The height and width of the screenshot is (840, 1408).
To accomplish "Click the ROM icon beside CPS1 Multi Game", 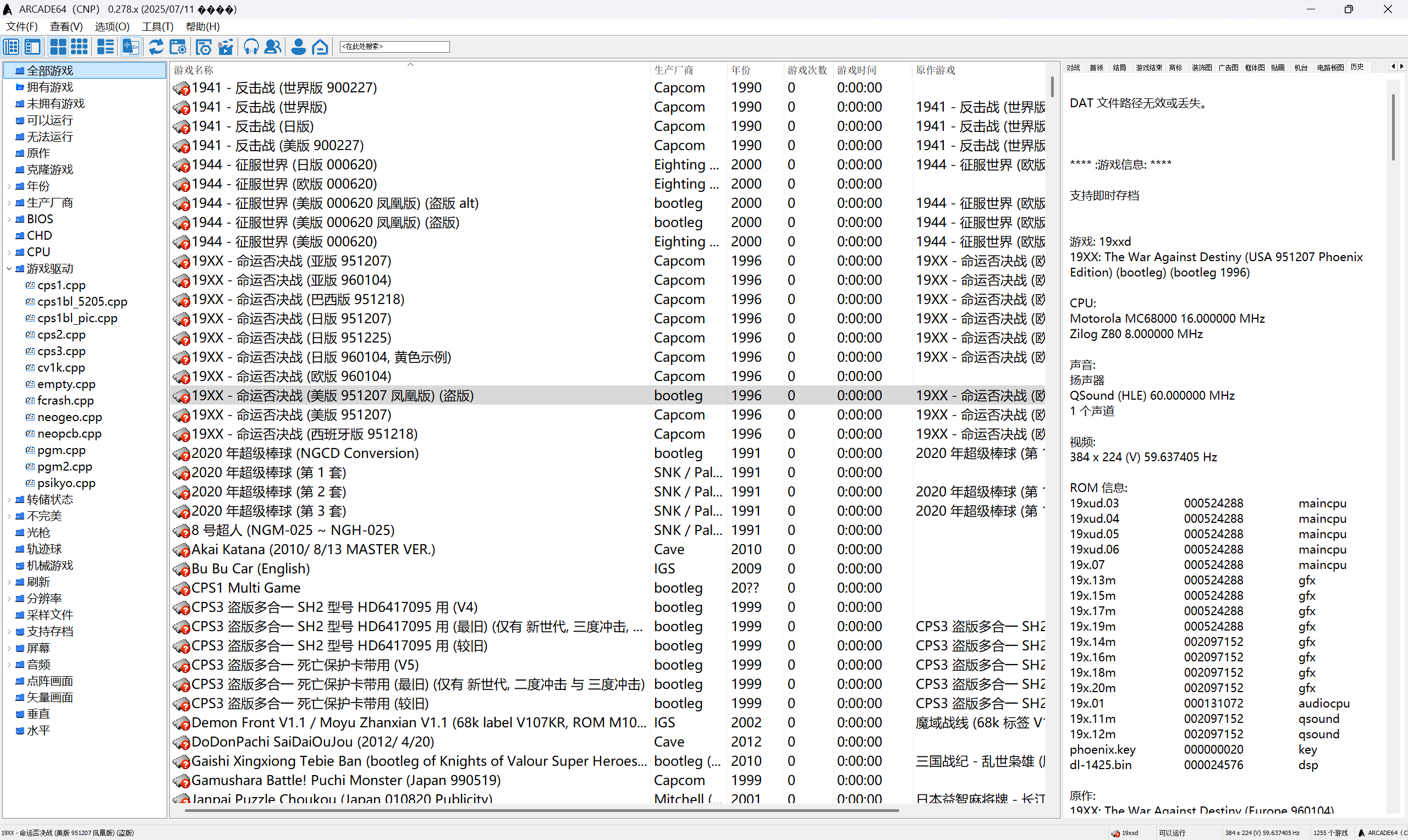I will [x=181, y=588].
